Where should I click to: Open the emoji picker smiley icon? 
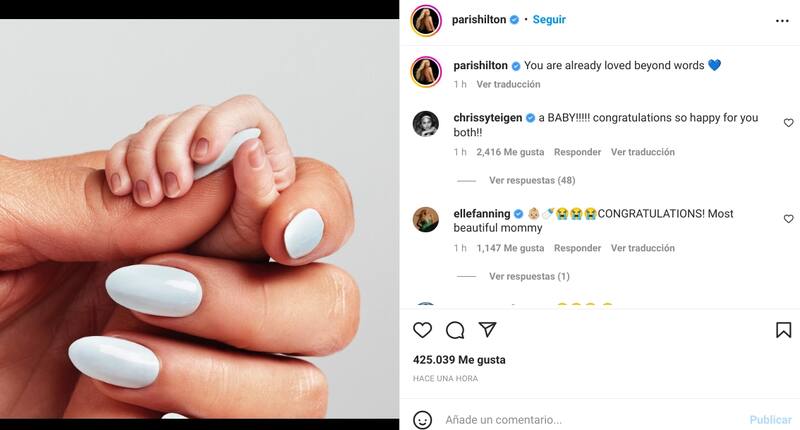[x=422, y=420]
